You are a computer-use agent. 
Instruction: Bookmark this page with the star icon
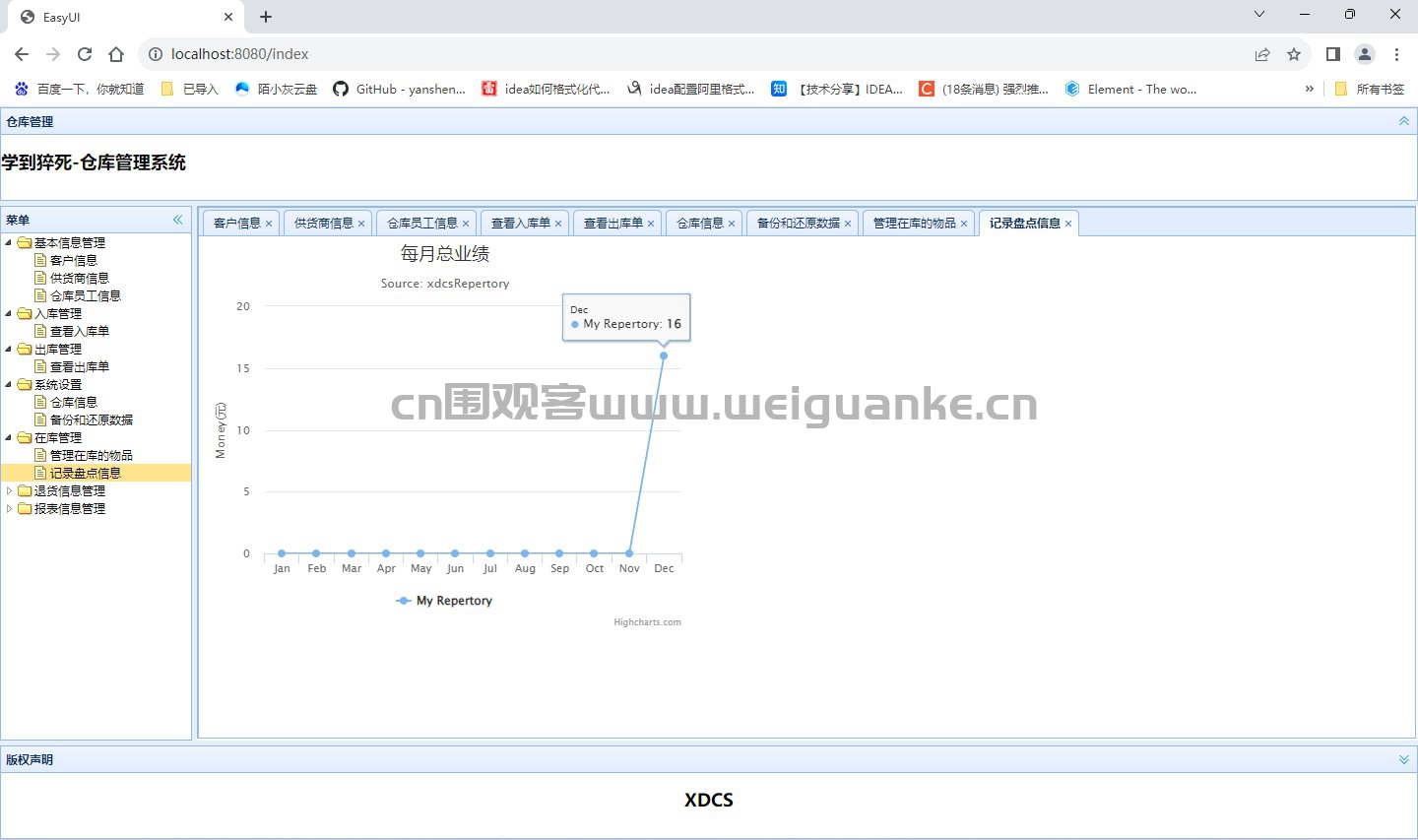(x=1294, y=54)
